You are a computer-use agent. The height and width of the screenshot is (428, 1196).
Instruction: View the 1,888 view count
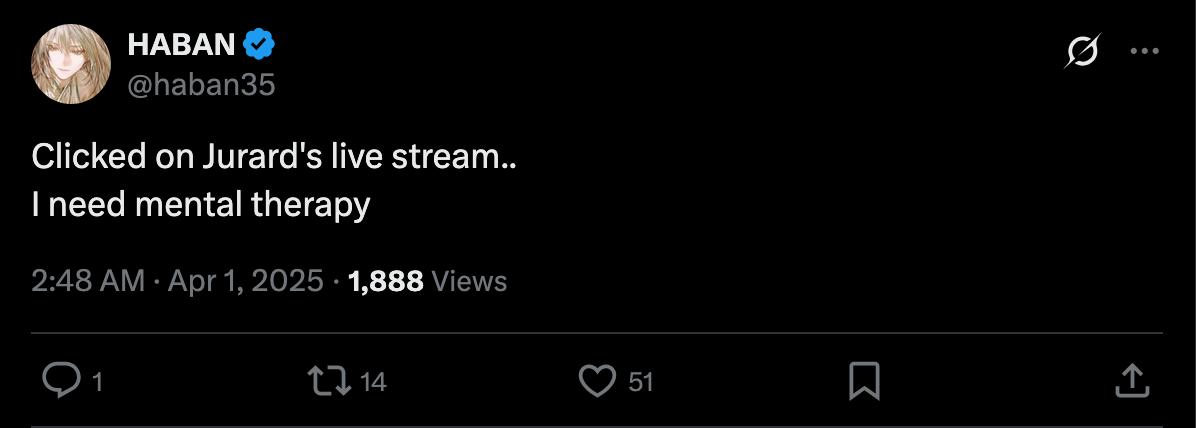(x=385, y=281)
